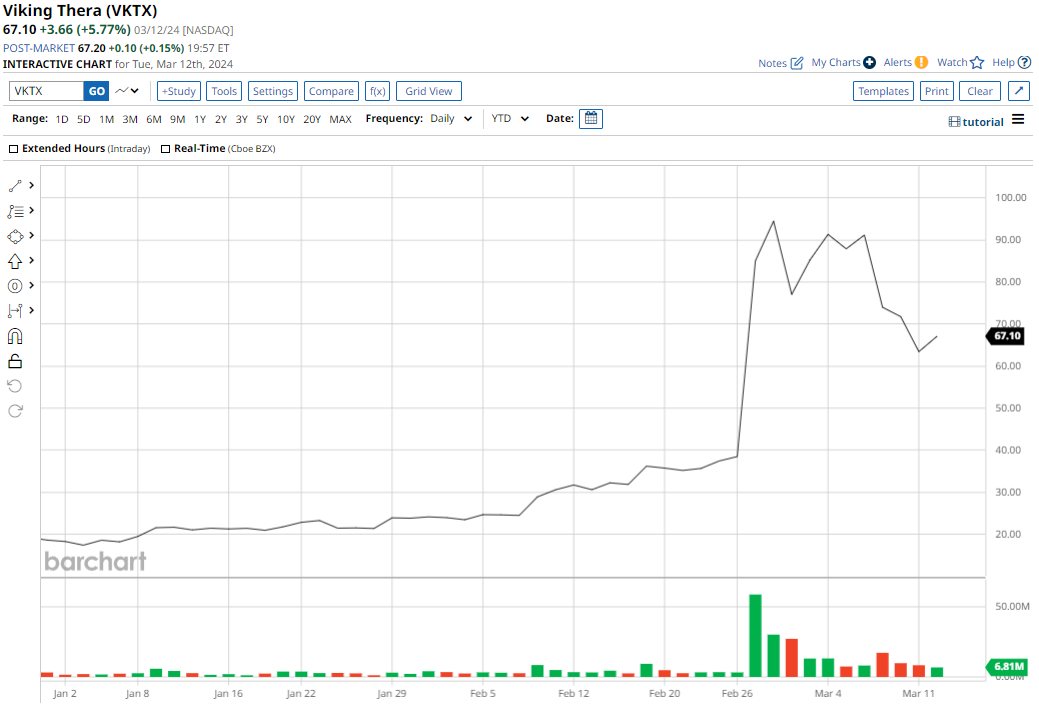This screenshot has width=1039, height=709.
Task: Switch range to MAX
Action: click(x=340, y=119)
